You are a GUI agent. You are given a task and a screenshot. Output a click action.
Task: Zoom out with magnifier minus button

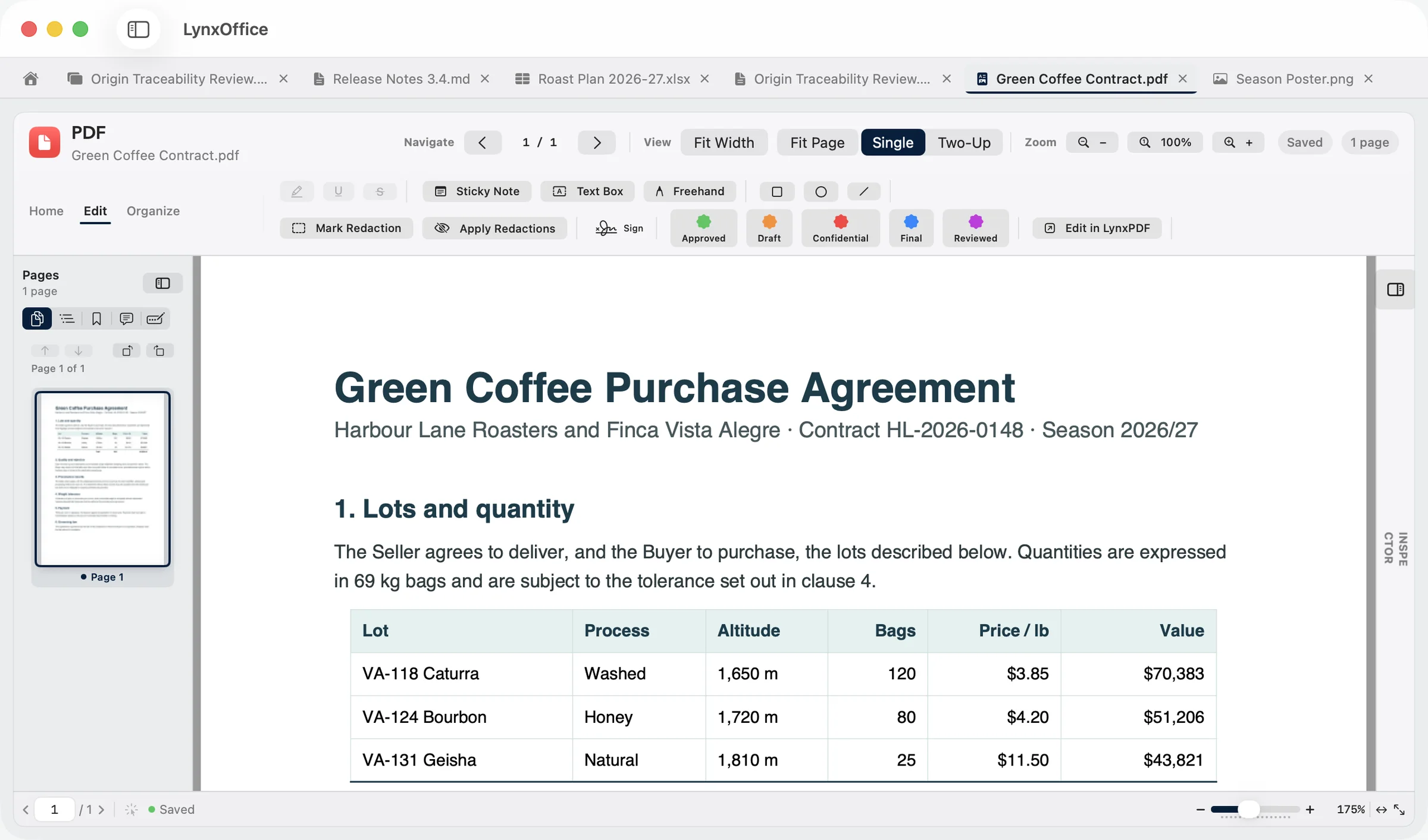click(x=1092, y=142)
